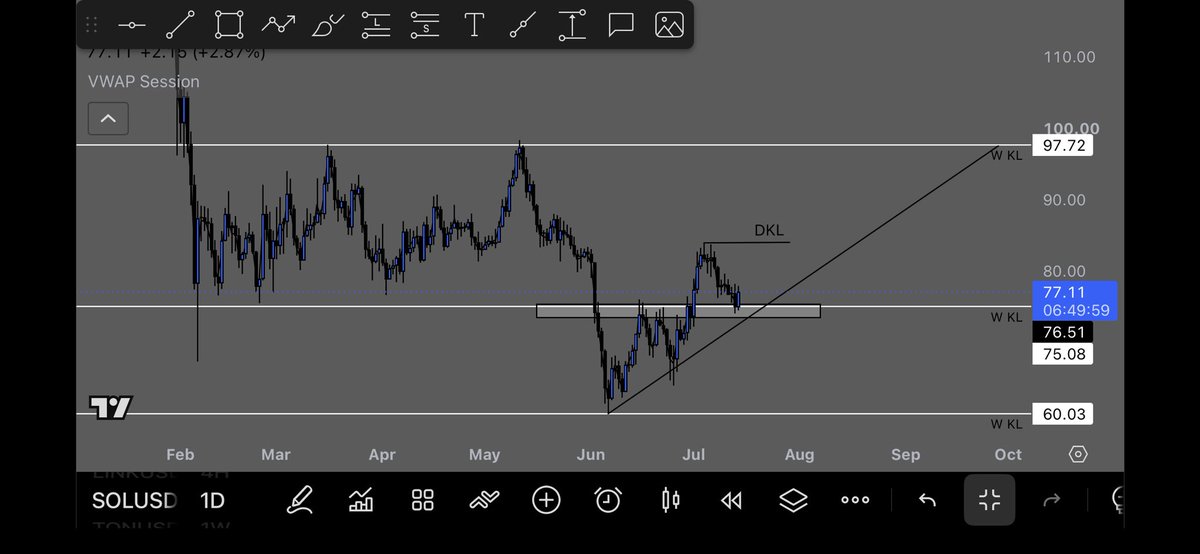Select the VWAP Session indicator label
The height and width of the screenshot is (554, 1200).
click(143, 82)
